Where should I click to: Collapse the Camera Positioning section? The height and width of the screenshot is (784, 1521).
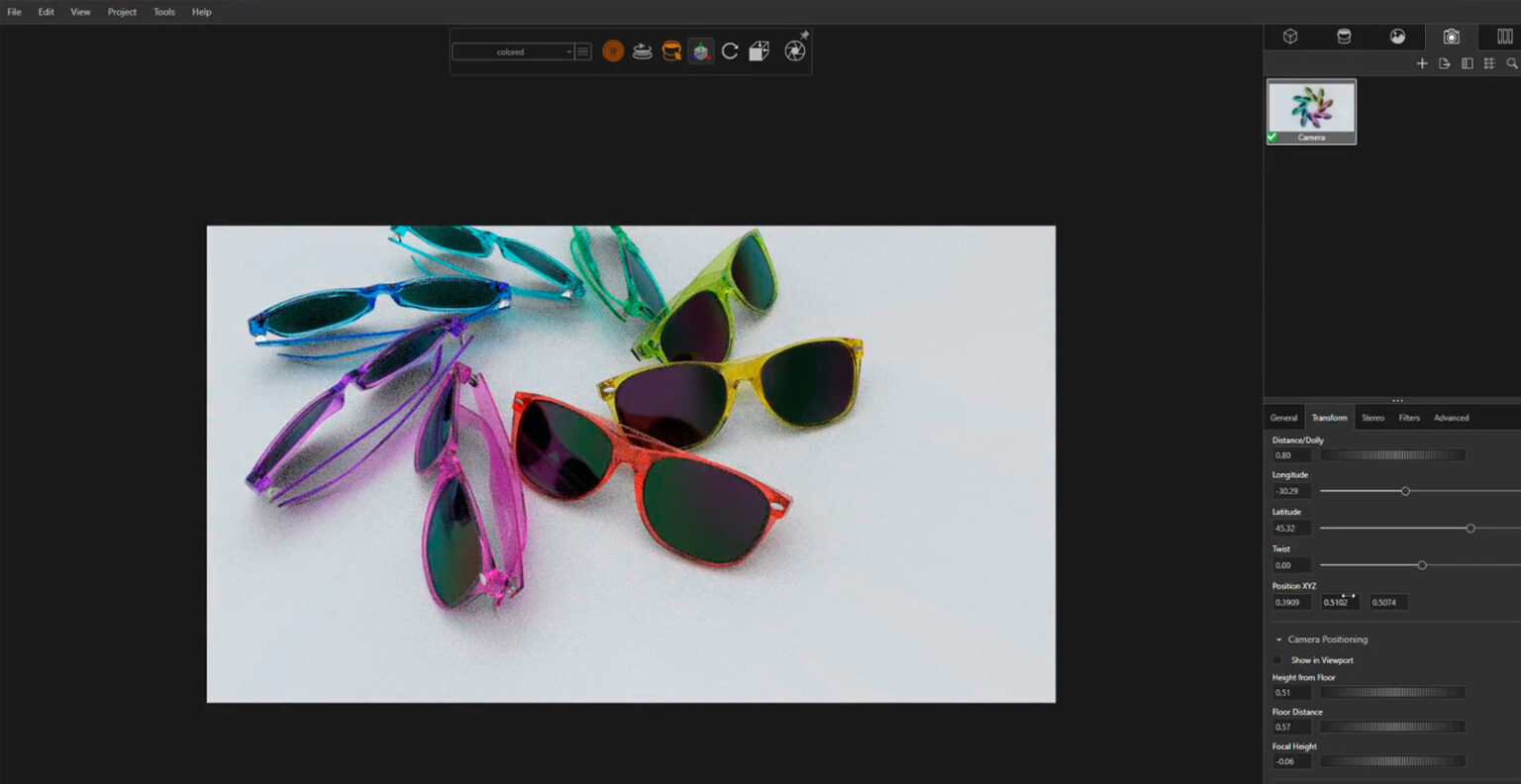tap(1279, 639)
